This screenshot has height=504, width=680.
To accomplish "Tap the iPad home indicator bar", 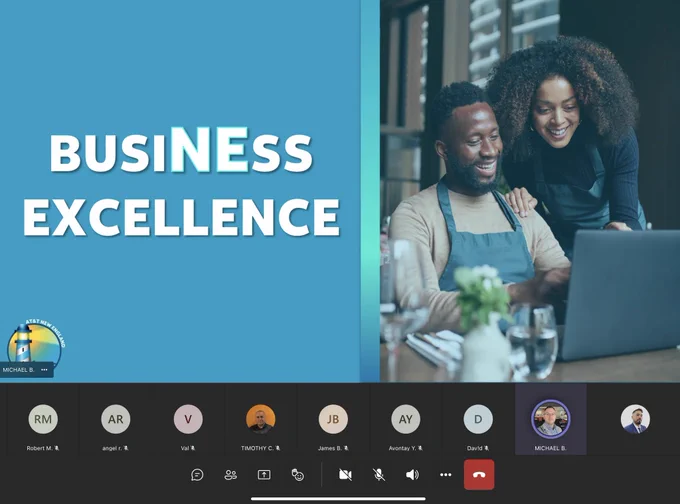I will coord(338,499).
